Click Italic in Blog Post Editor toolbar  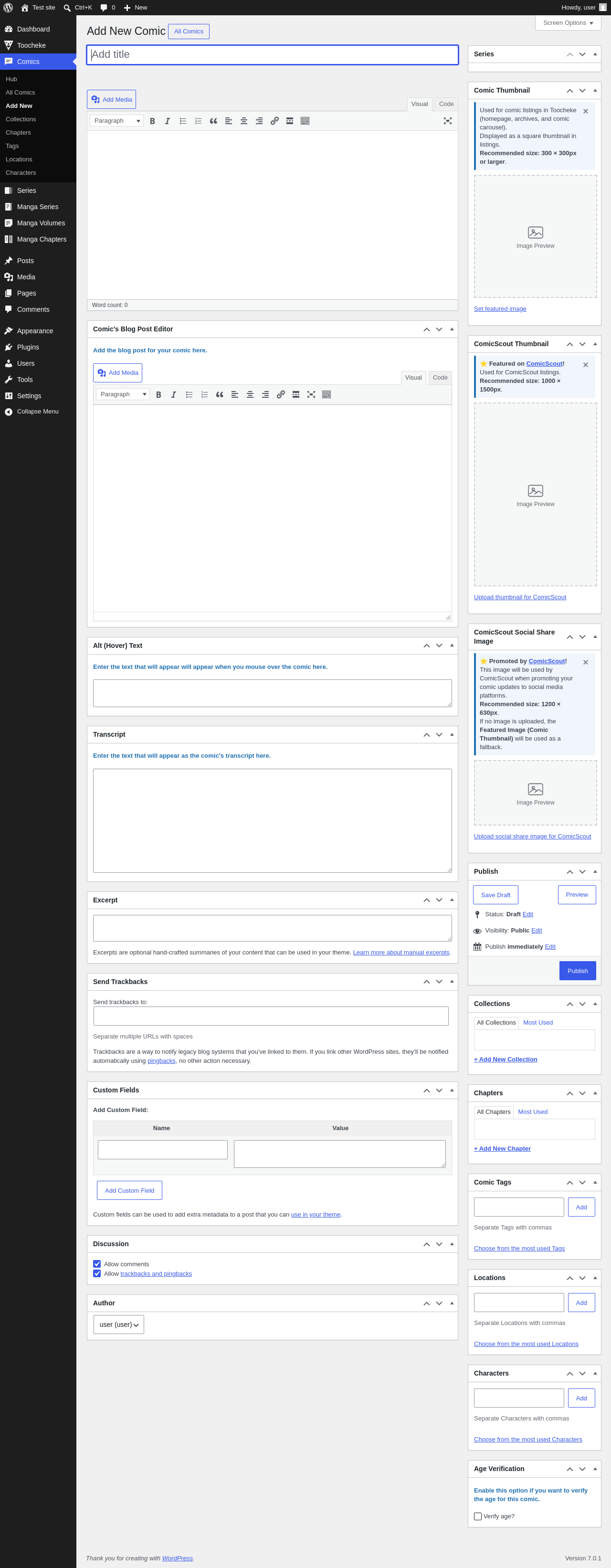pyautogui.click(x=173, y=394)
